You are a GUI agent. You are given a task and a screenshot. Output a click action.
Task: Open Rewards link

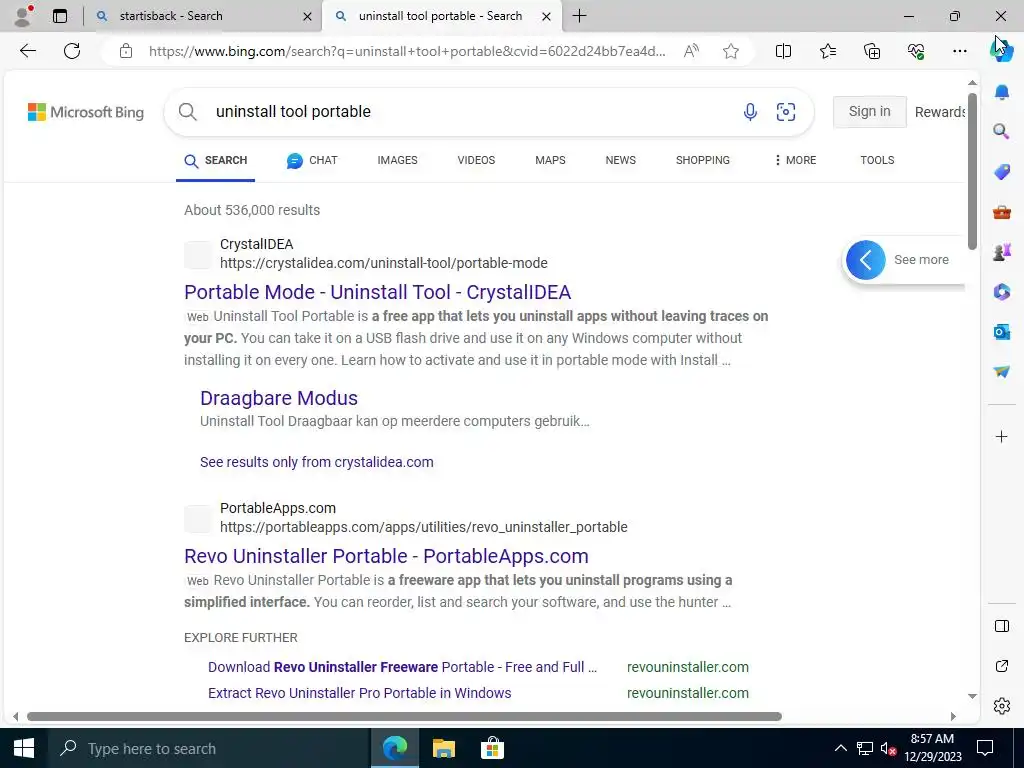click(940, 112)
